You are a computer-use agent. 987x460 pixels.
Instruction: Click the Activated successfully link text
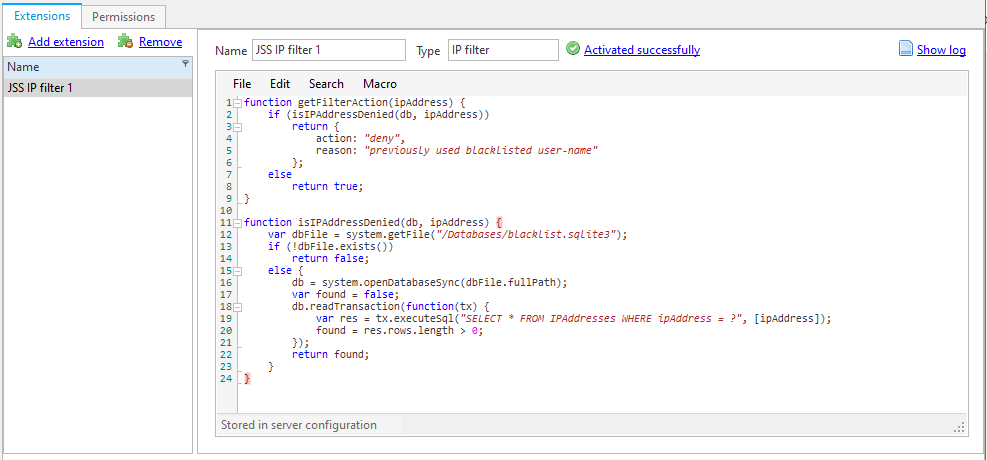[641, 50]
